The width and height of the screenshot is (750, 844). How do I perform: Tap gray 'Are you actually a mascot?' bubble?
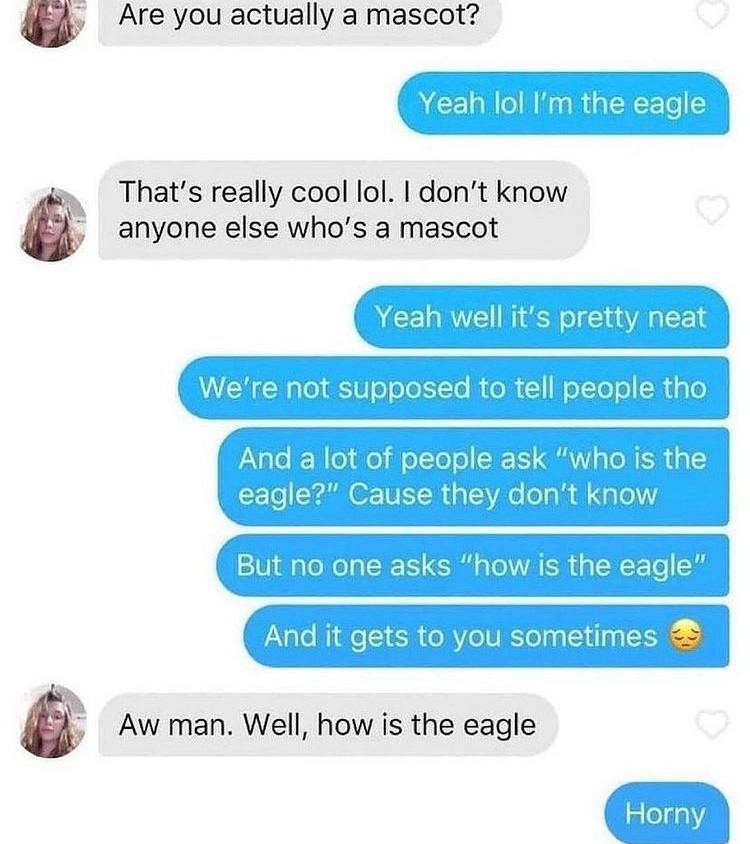pyautogui.click(x=300, y=19)
